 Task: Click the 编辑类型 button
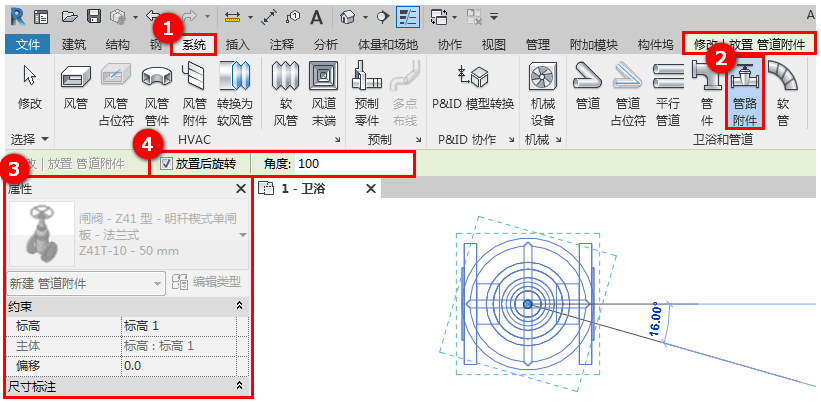[206, 283]
